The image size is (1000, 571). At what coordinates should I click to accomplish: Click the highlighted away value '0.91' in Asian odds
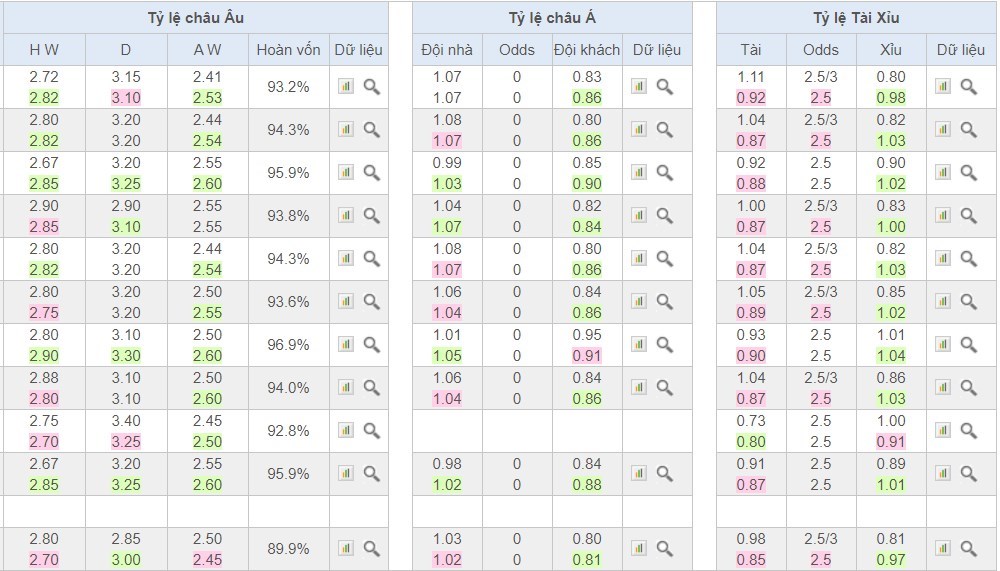(x=587, y=355)
